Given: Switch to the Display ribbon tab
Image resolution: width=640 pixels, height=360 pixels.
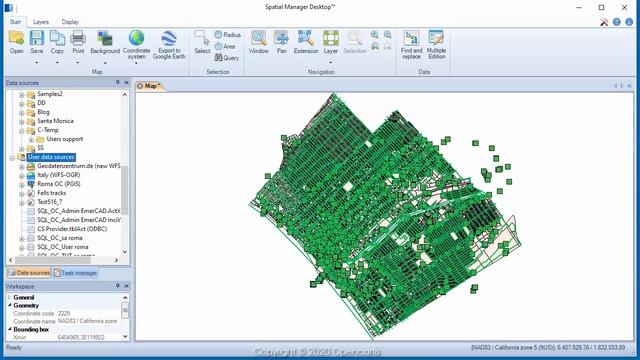Looking at the screenshot, I should point(70,22).
